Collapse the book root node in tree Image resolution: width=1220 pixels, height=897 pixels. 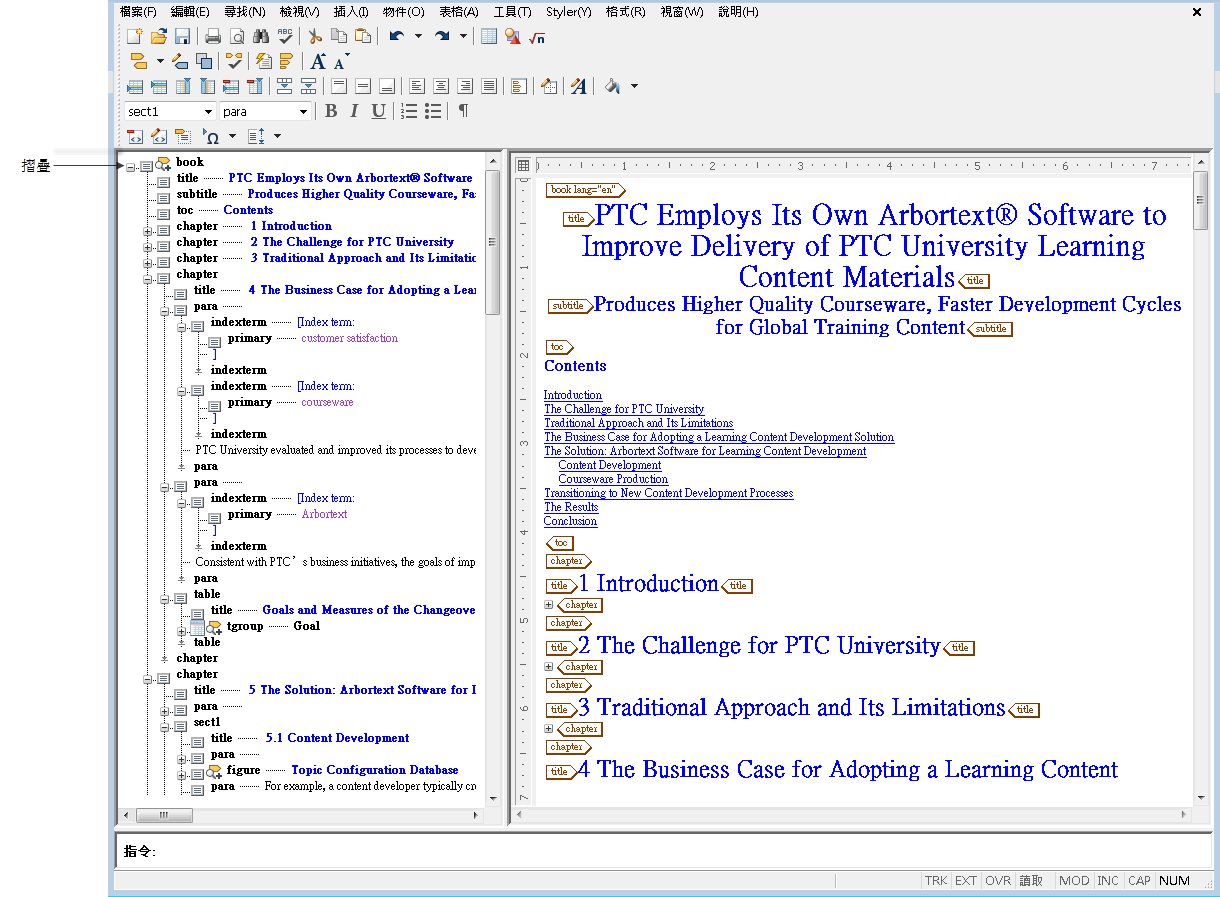(x=131, y=166)
